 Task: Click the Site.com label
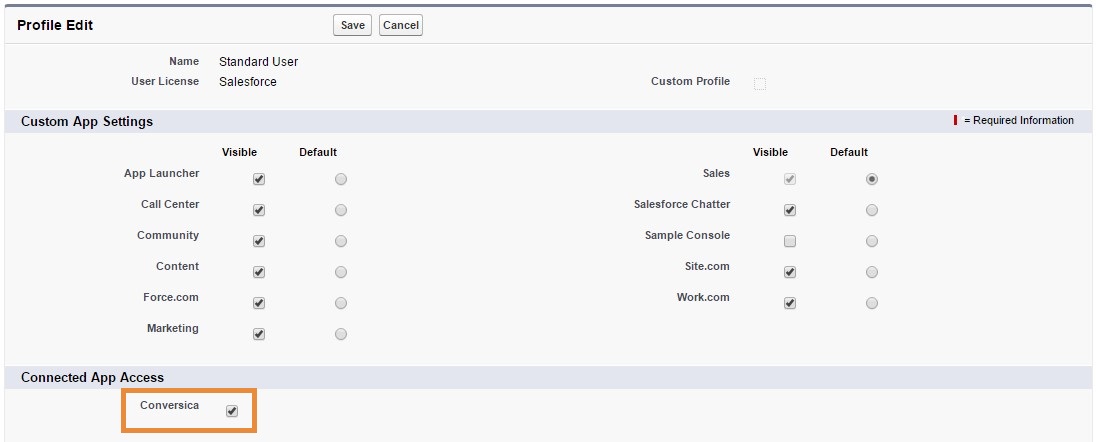tap(707, 266)
